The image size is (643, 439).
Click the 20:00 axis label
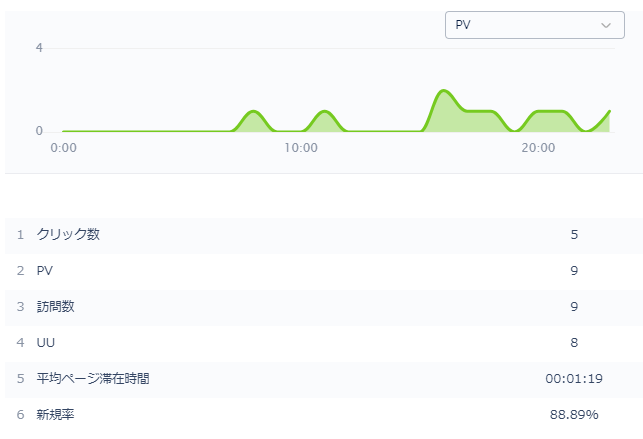[x=538, y=148]
